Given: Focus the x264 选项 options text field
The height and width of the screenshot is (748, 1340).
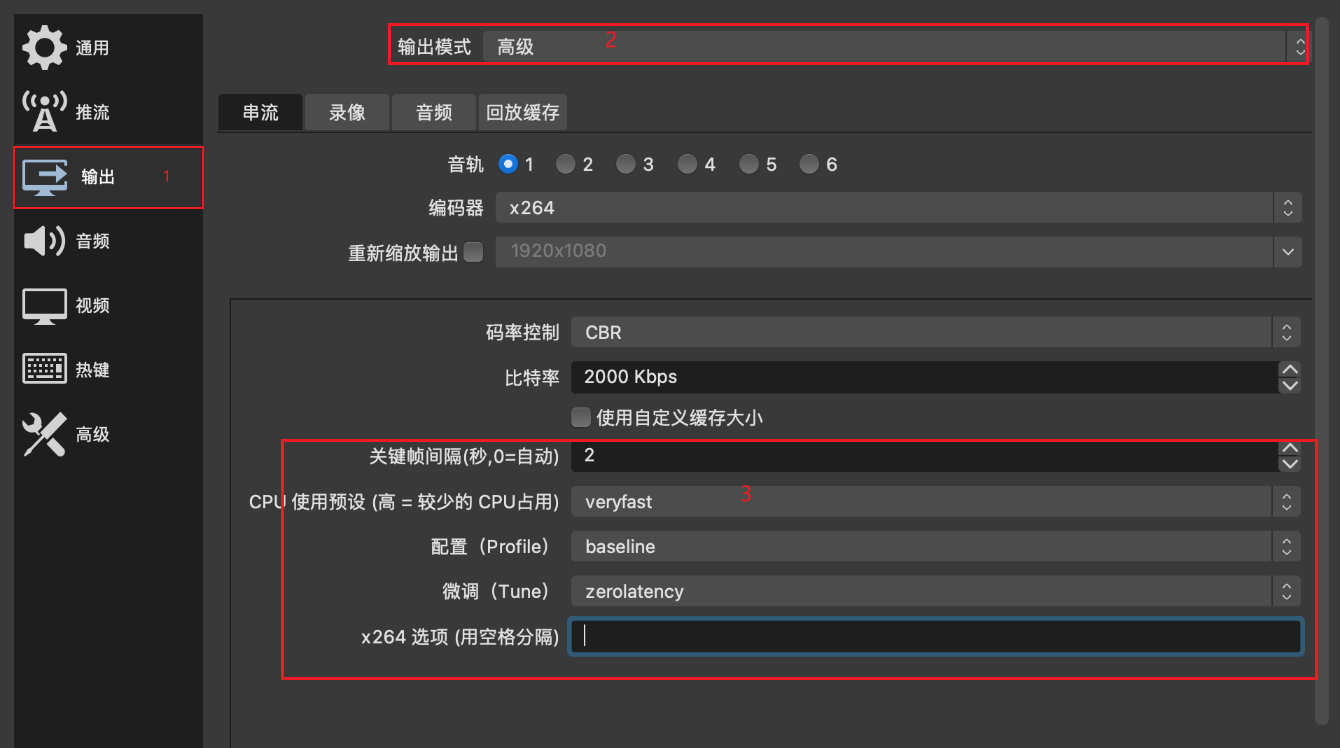Looking at the screenshot, I should coord(935,637).
